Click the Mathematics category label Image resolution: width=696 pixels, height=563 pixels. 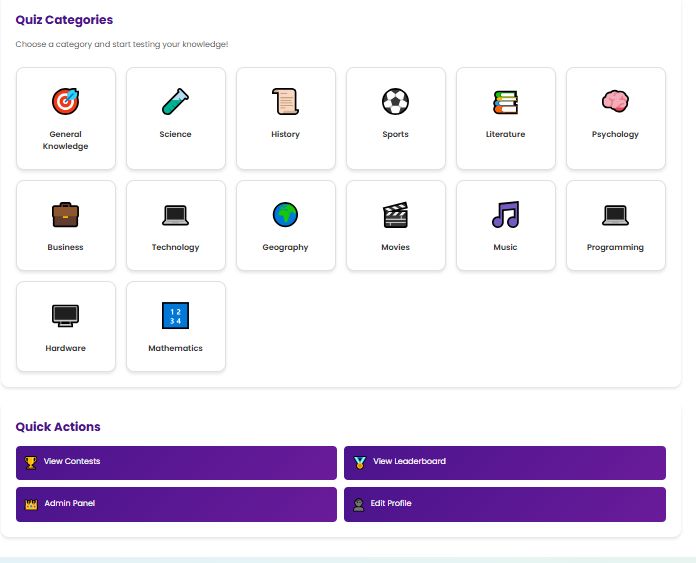coord(175,348)
